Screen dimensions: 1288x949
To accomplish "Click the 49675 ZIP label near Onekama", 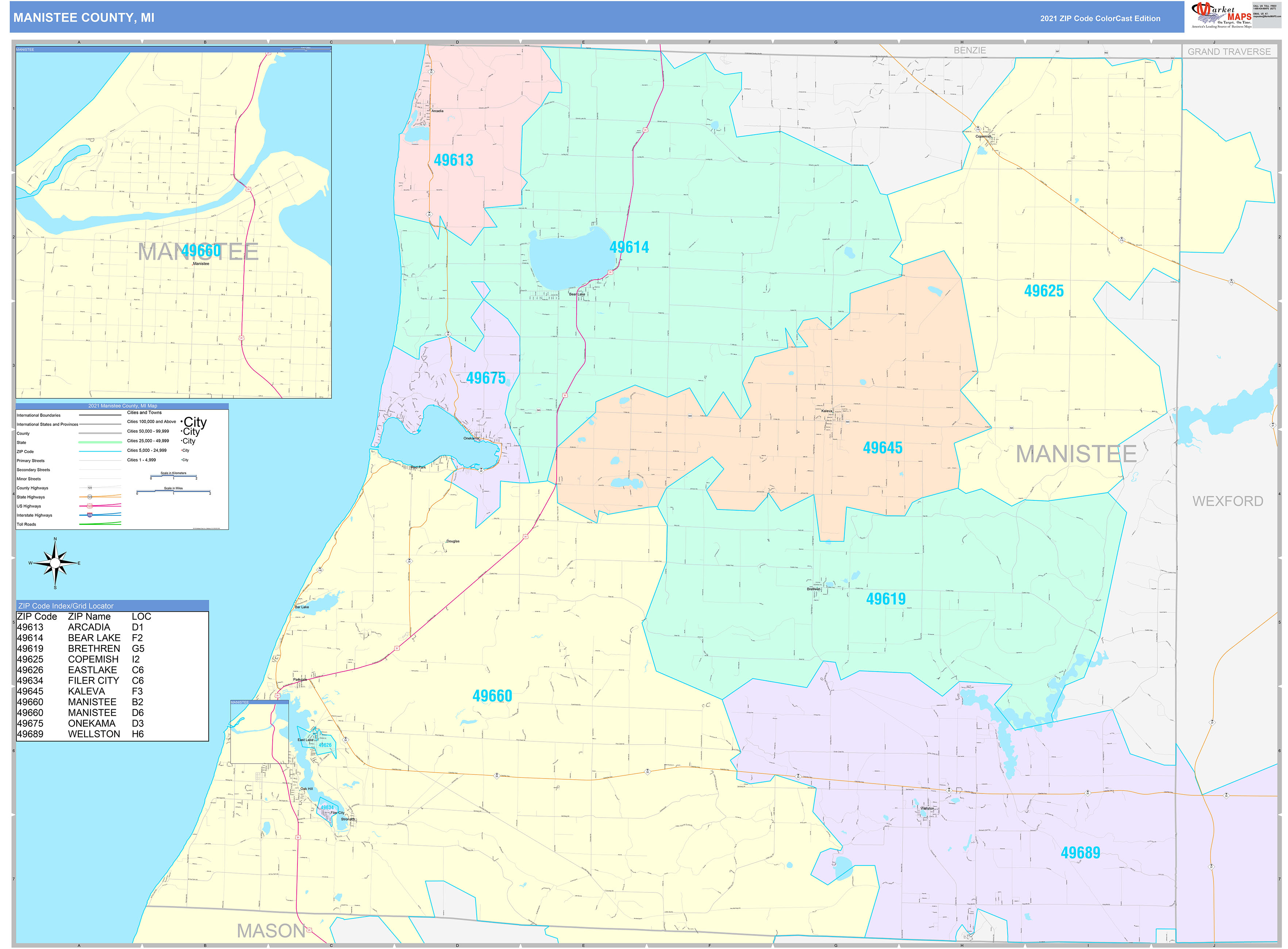I will click(x=485, y=378).
